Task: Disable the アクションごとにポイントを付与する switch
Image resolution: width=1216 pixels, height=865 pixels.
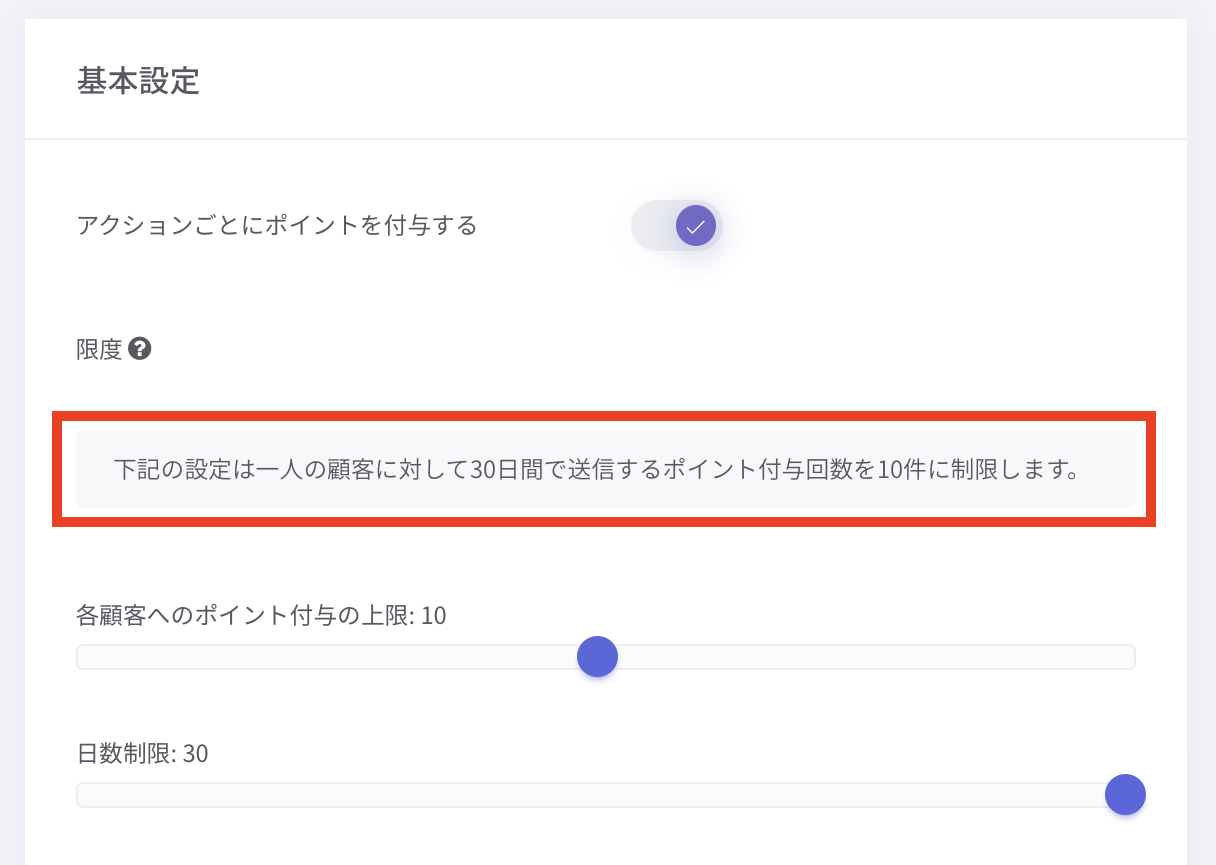Action: click(677, 225)
